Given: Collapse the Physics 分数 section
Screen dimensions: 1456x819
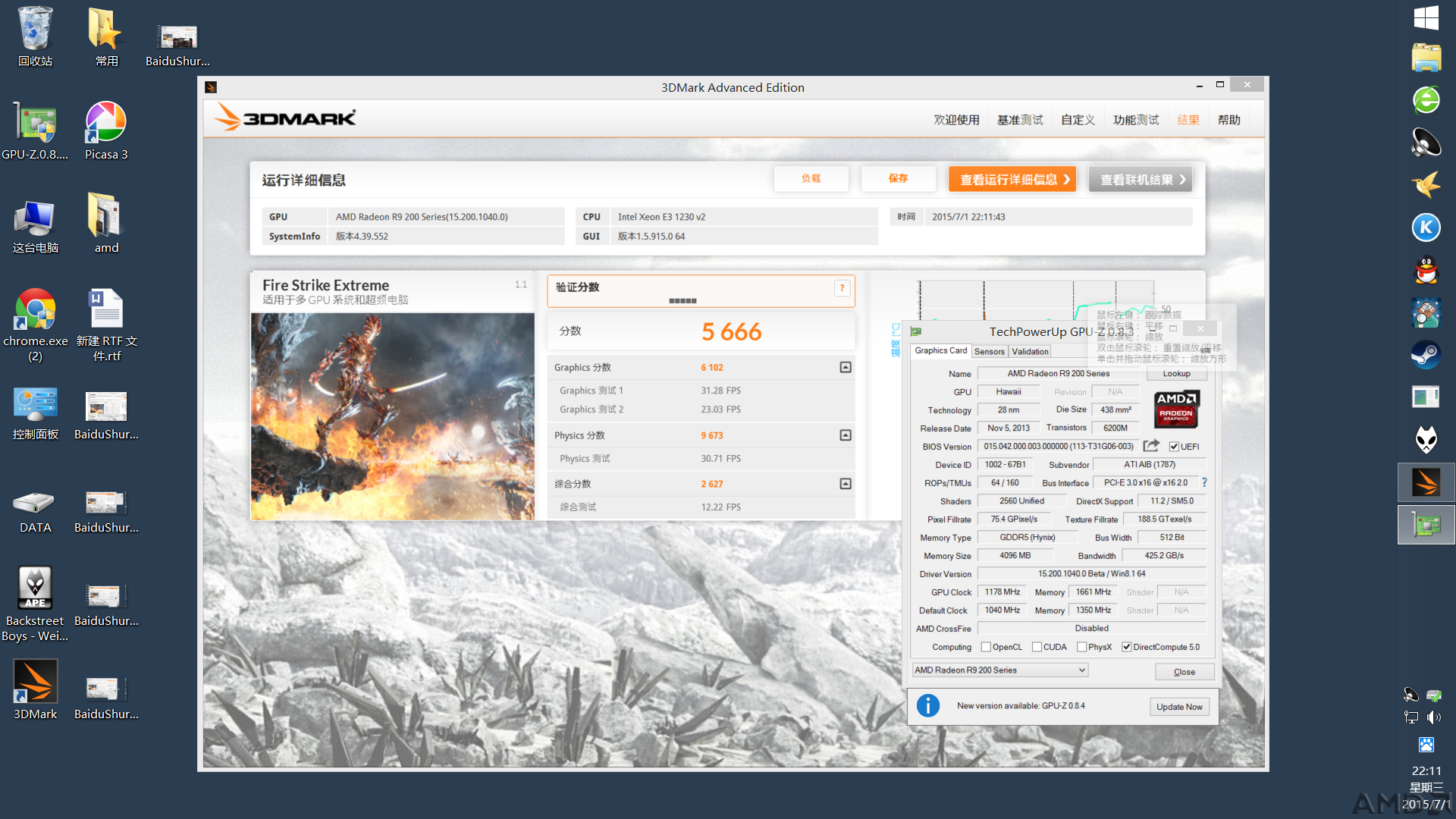Looking at the screenshot, I should point(846,435).
